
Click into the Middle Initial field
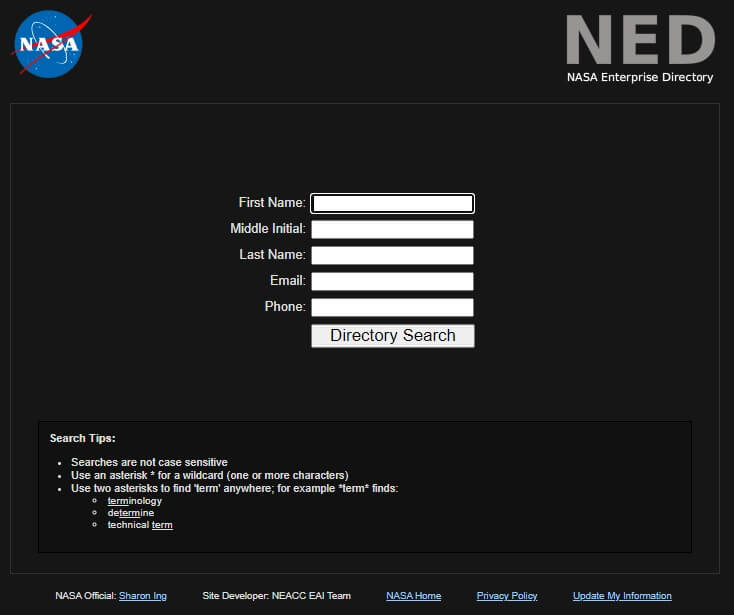coord(392,229)
